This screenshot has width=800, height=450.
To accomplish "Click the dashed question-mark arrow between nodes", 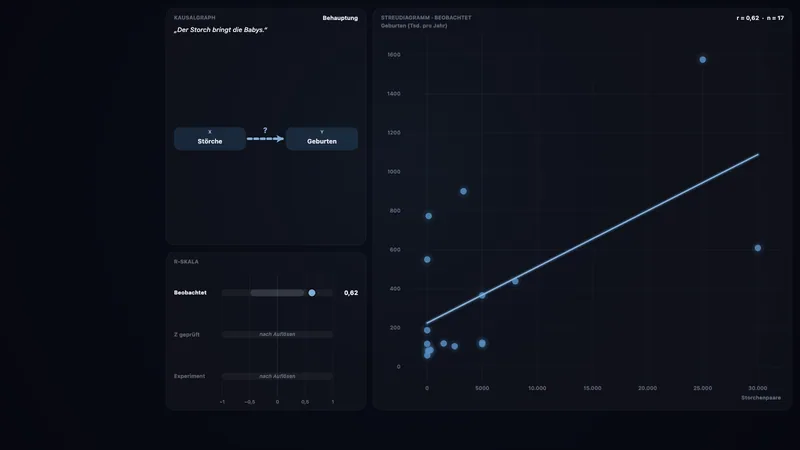I will point(265,138).
